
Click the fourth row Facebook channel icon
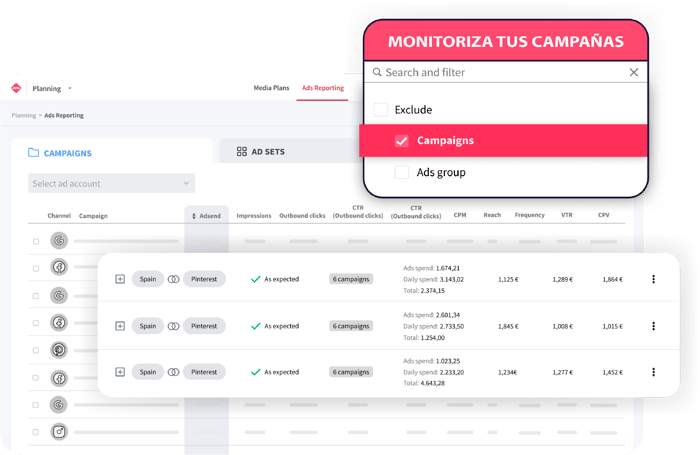[59, 322]
